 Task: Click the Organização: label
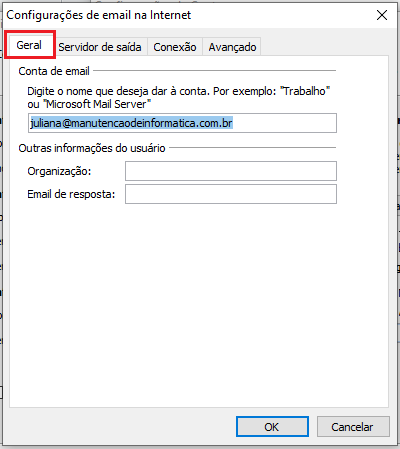pyautogui.click(x=59, y=171)
